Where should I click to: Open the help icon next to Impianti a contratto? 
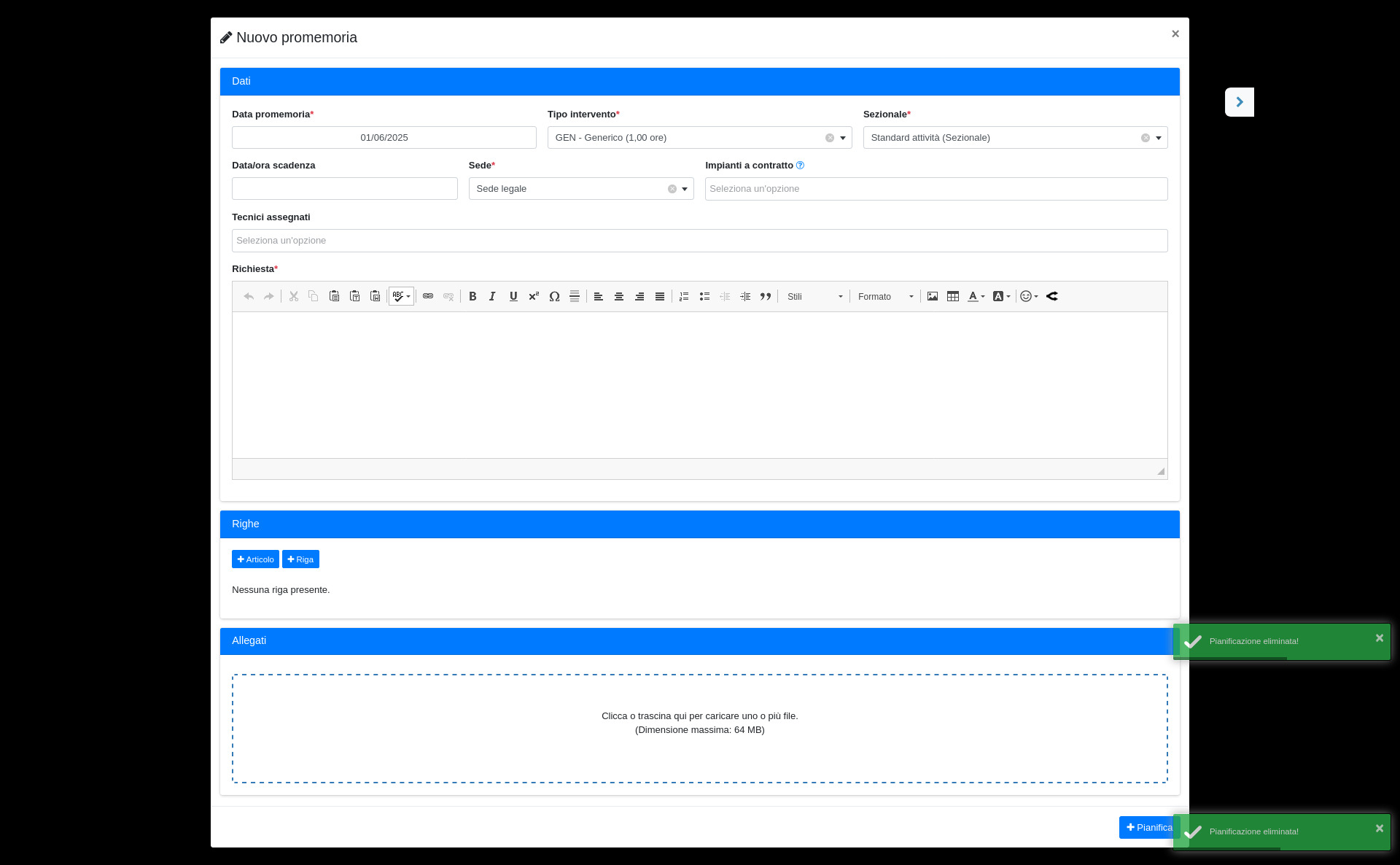point(800,166)
